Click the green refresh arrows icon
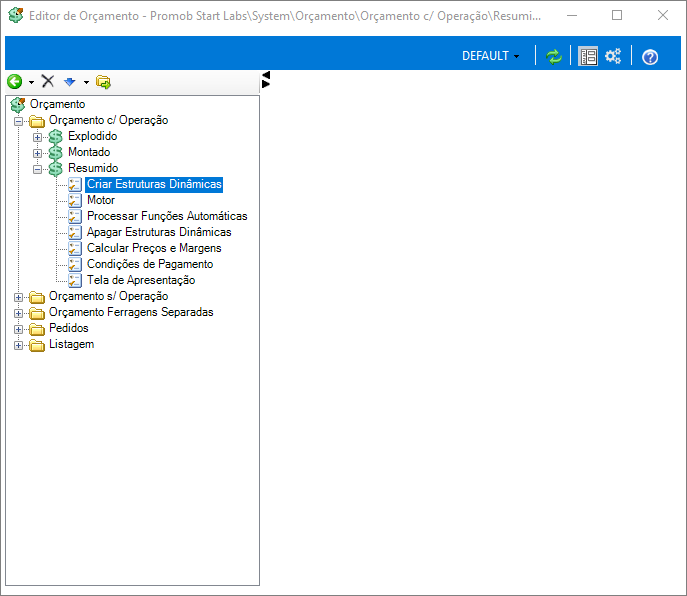The width and height of the screenshot is (687, 596). click(554, 57)
